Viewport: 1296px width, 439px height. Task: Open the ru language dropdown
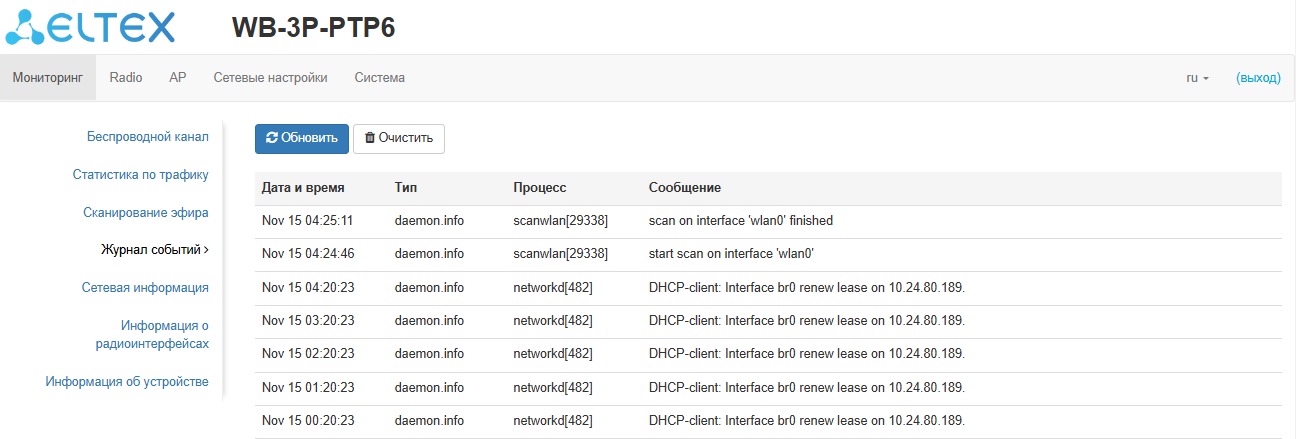point(1197,78)
